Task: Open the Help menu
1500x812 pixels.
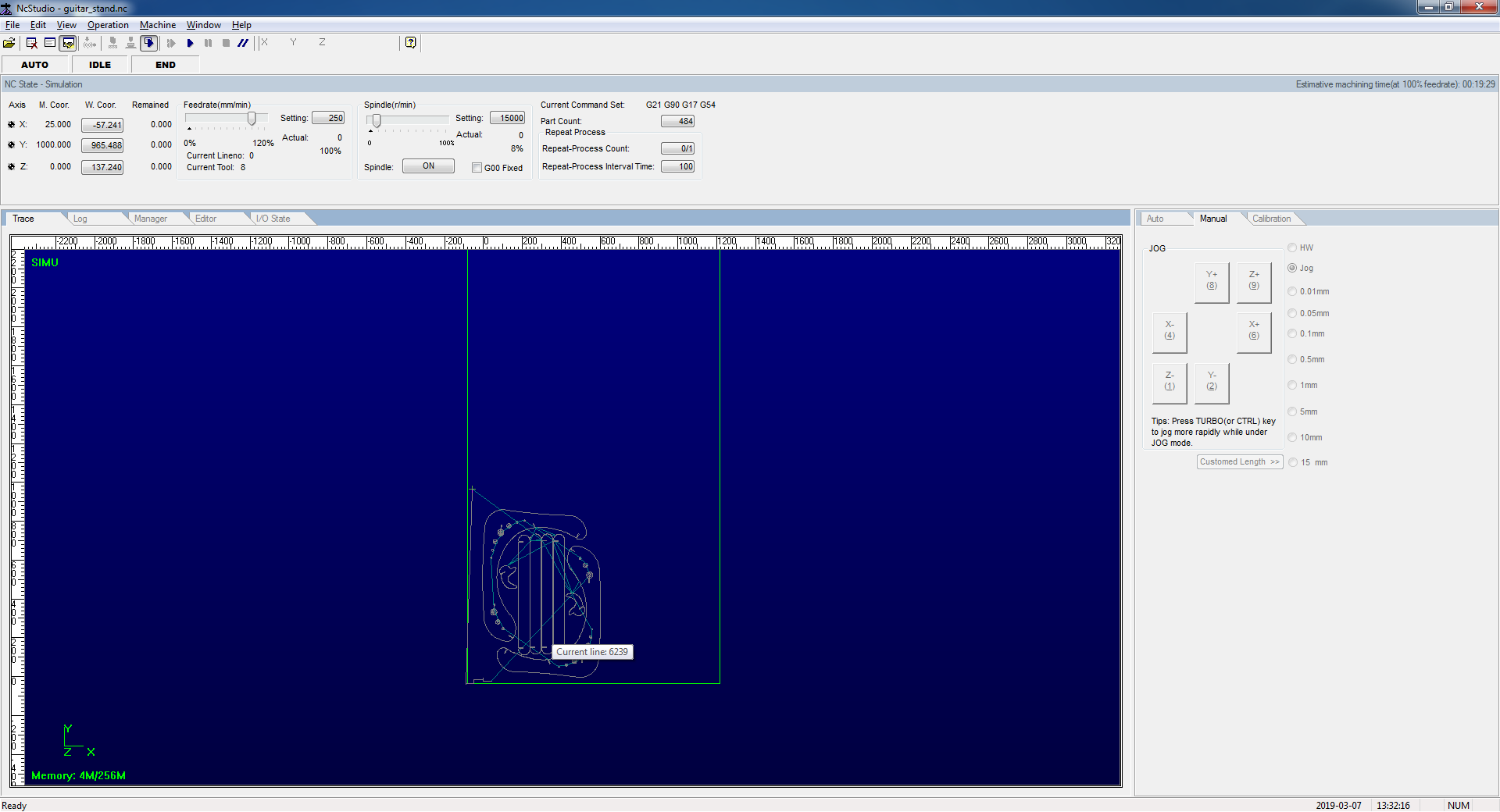Action: (x=241, y=25)
